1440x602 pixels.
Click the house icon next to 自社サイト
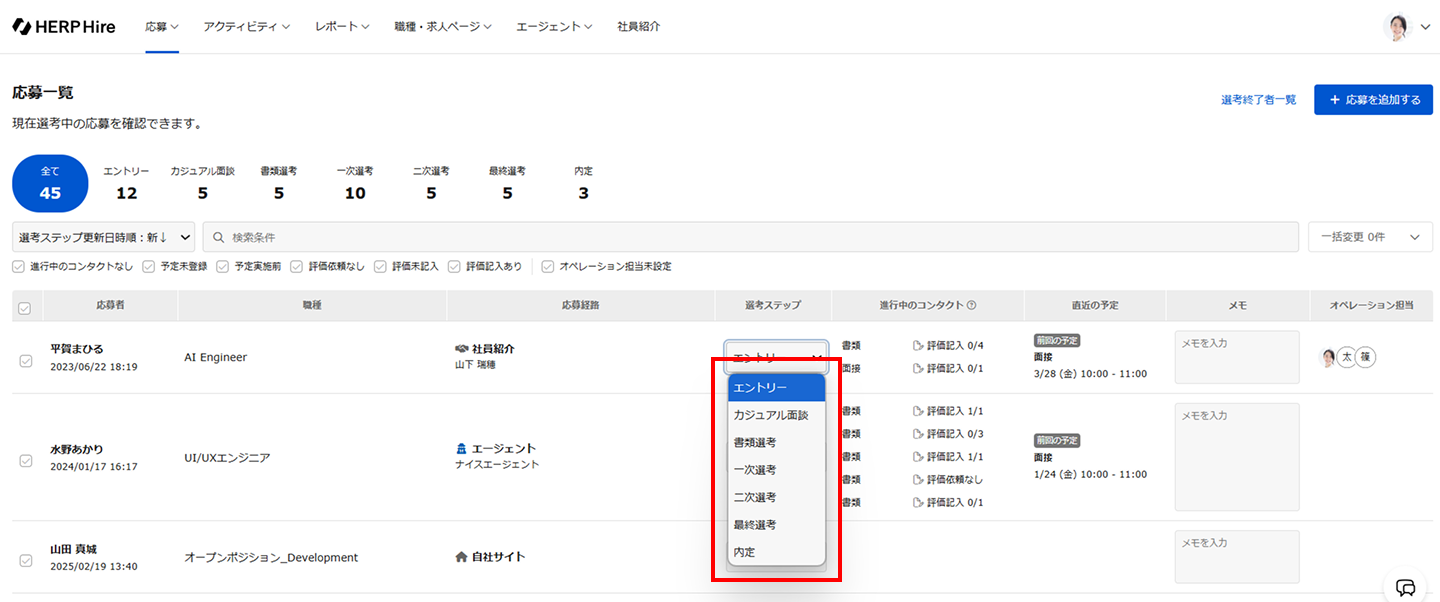click(461, 557)
